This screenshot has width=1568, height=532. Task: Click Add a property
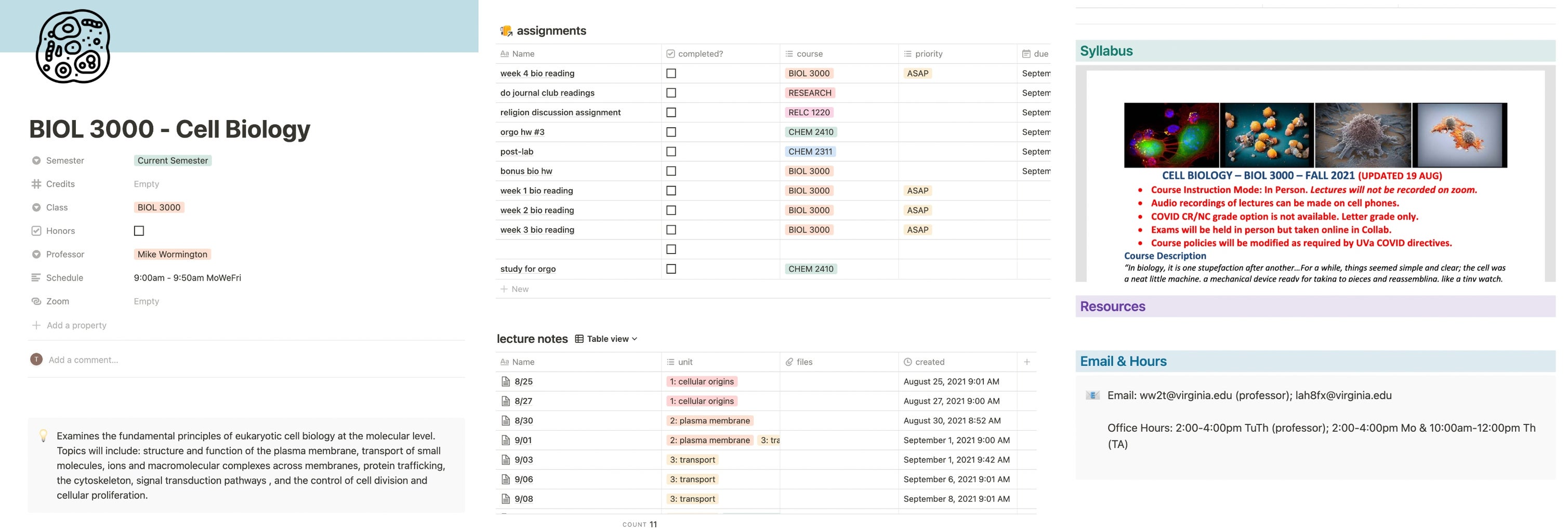69,325
